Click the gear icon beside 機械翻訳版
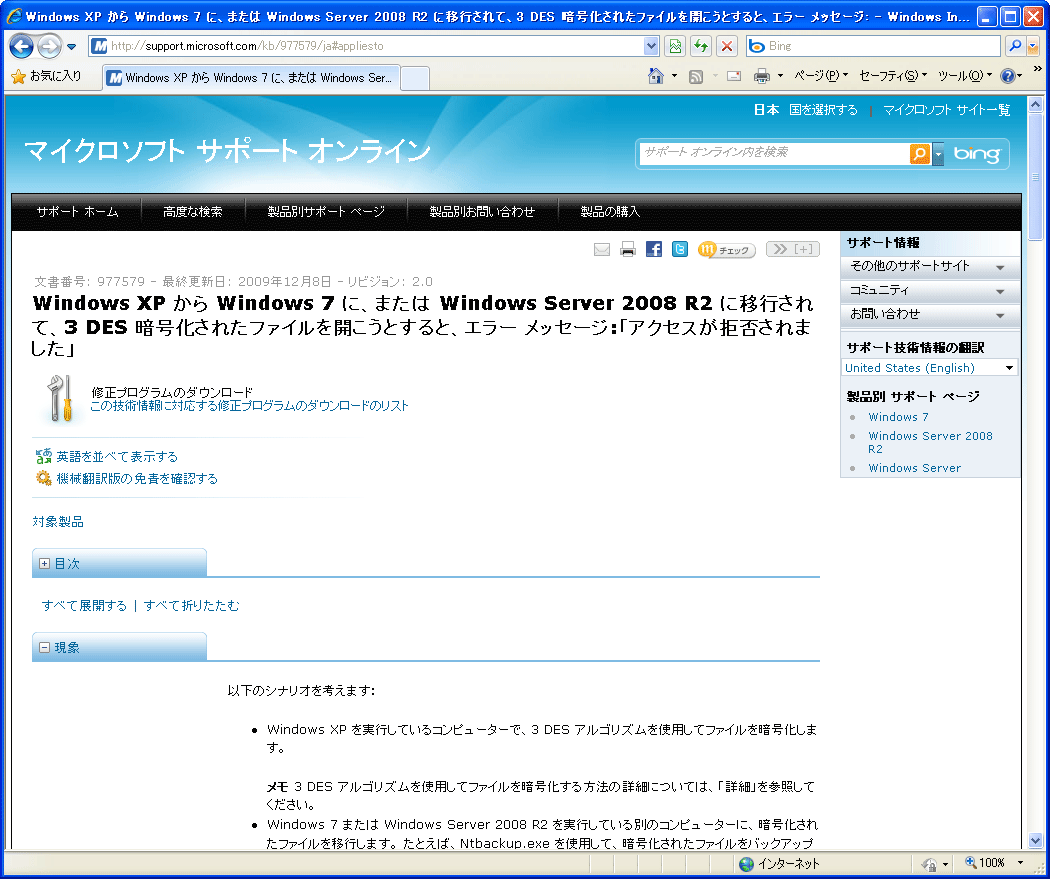This screenshot has height=879, width=1050. [44, 478]
